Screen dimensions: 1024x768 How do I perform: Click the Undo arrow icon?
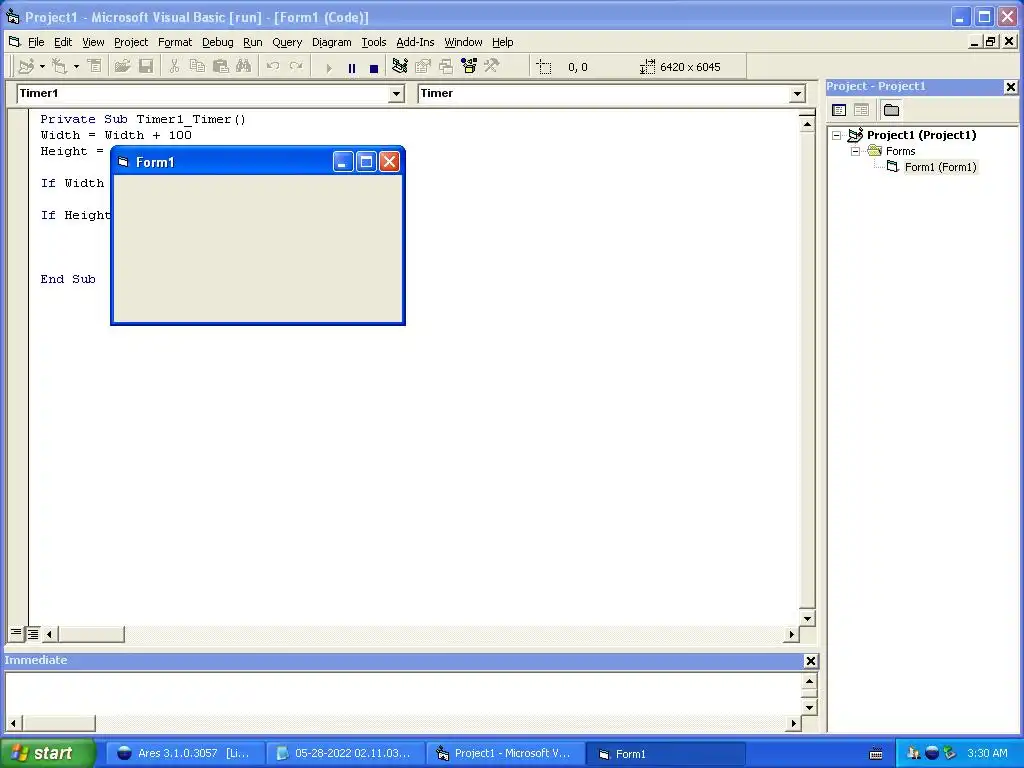[x=273, y=66]
